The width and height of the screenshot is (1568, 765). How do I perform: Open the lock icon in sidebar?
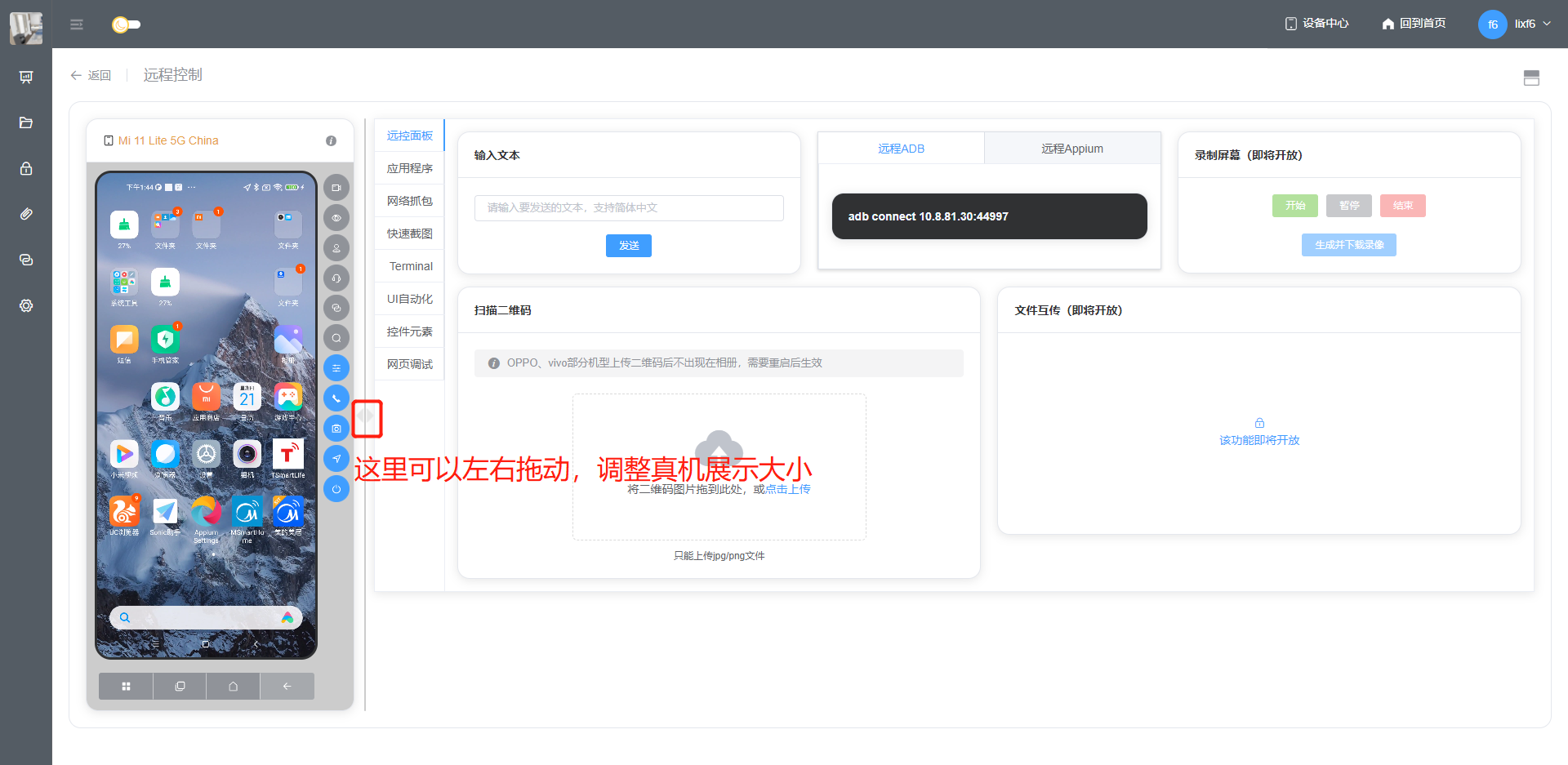26,168
